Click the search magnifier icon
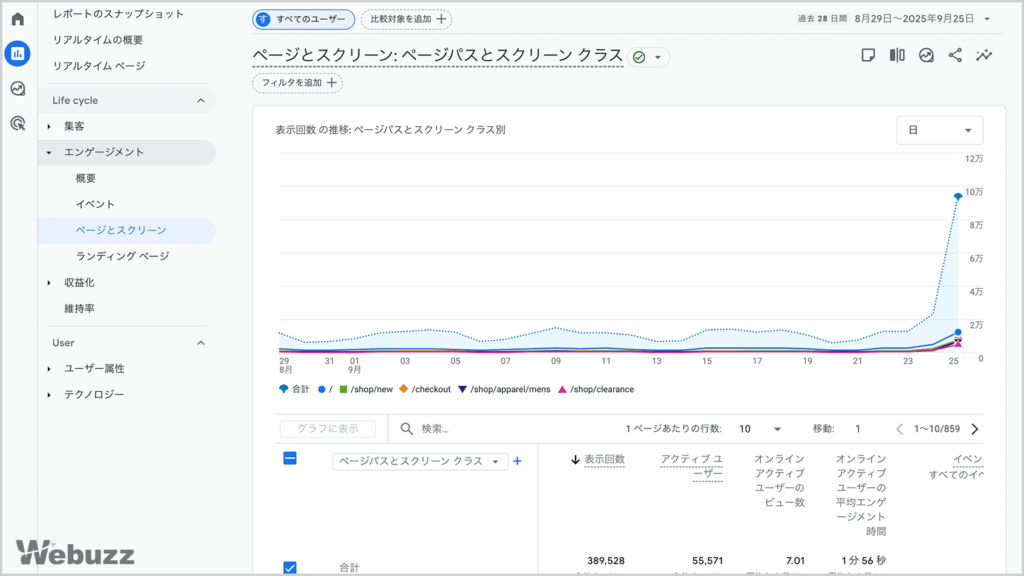Viewport: 1024px width, 576px height. click(x=406, y=429)
